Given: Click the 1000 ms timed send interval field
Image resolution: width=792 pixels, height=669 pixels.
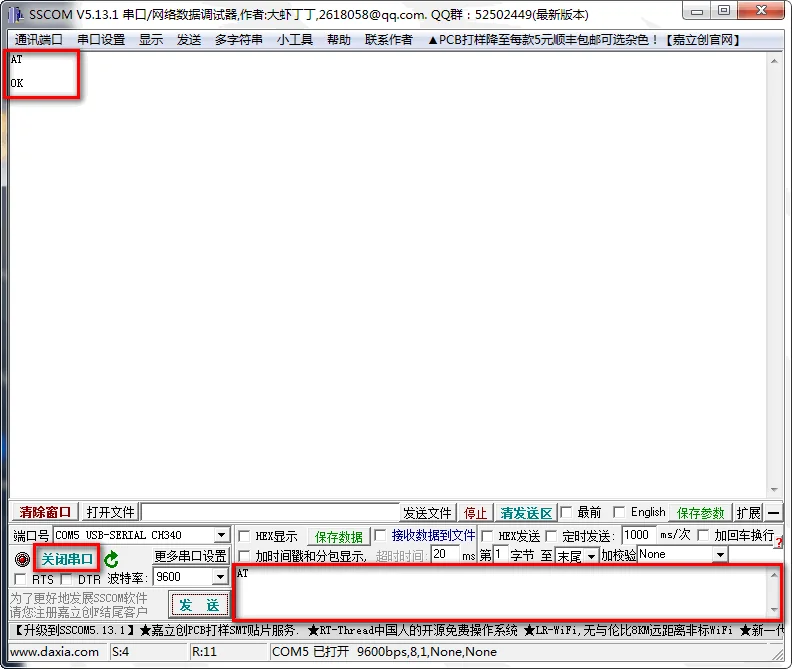Looking at the screenshot, I should click(638, 535).
